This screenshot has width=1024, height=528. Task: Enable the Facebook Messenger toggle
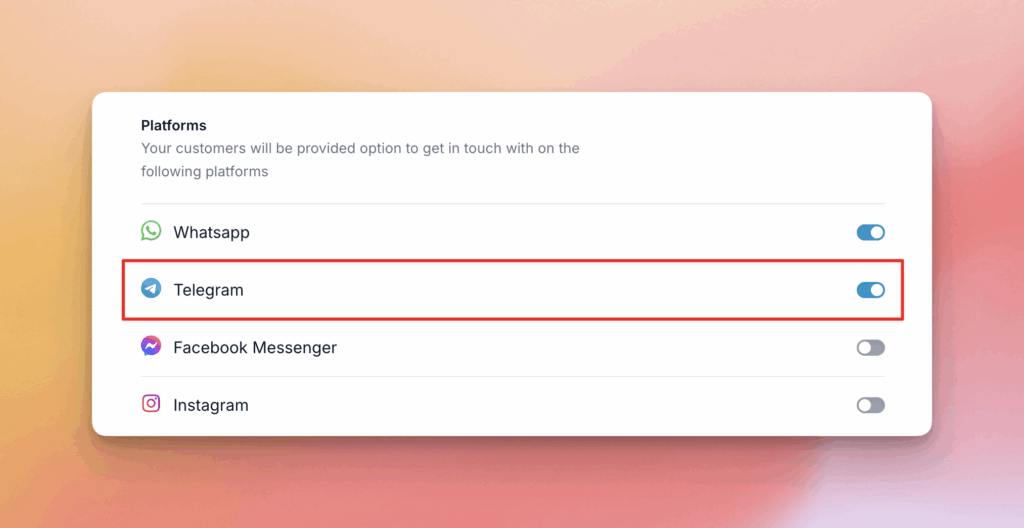pos(870,347)
